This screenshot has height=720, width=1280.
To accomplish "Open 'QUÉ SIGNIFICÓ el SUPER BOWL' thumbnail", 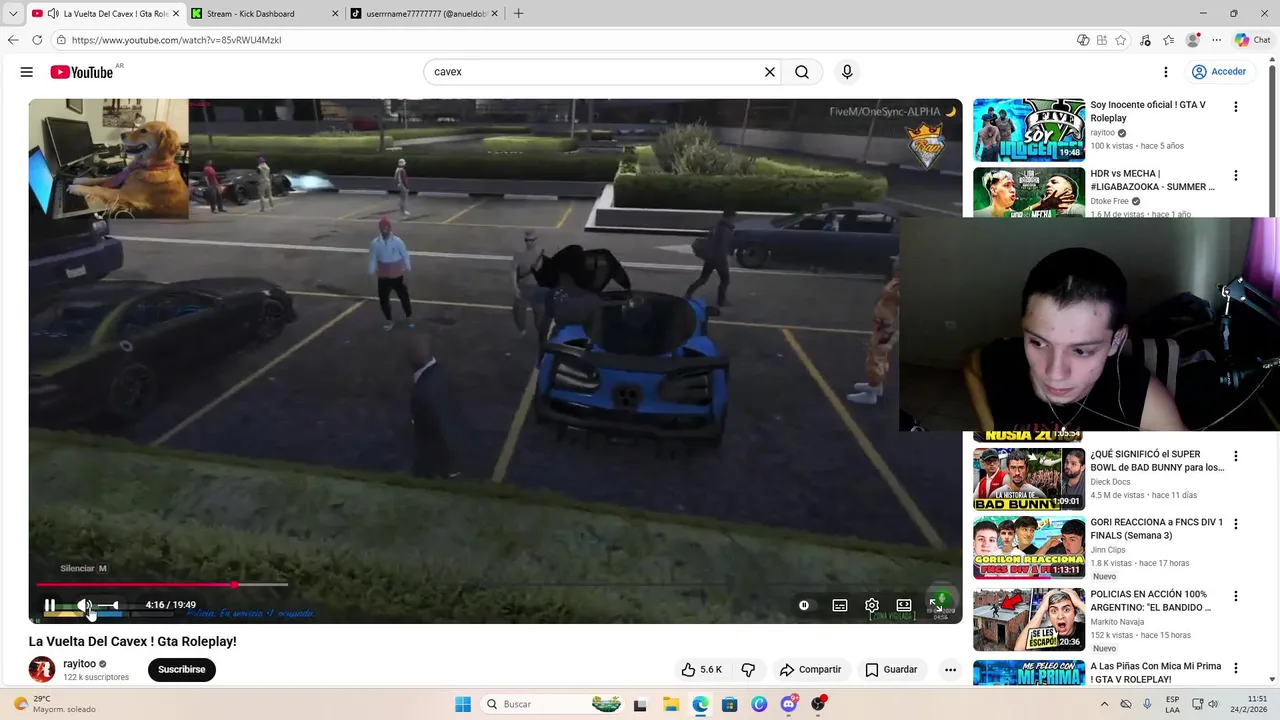I will point(1029,479).
